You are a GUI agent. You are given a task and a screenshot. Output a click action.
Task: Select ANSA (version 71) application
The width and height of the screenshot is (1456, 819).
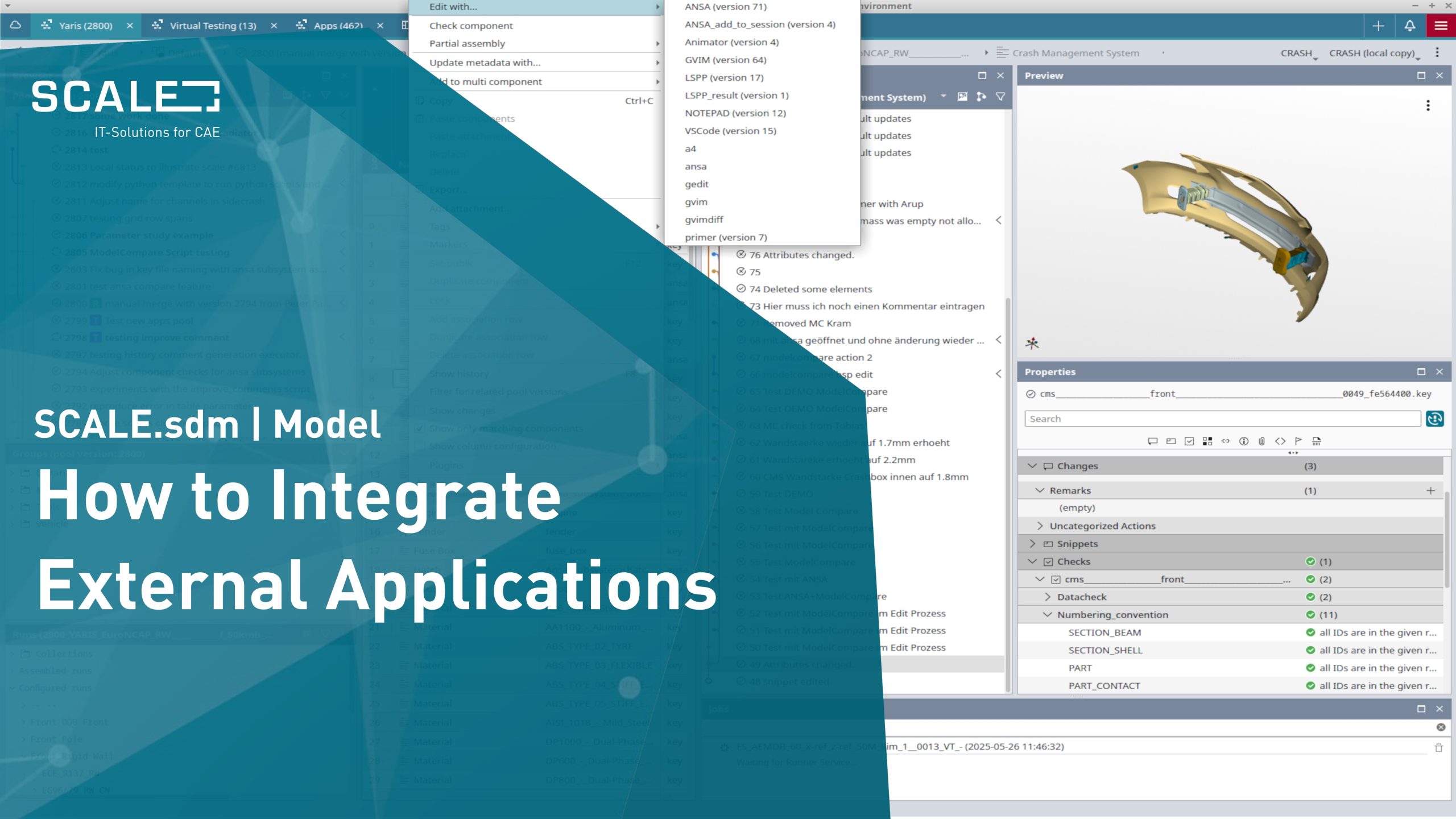click(x=762, y=7)
